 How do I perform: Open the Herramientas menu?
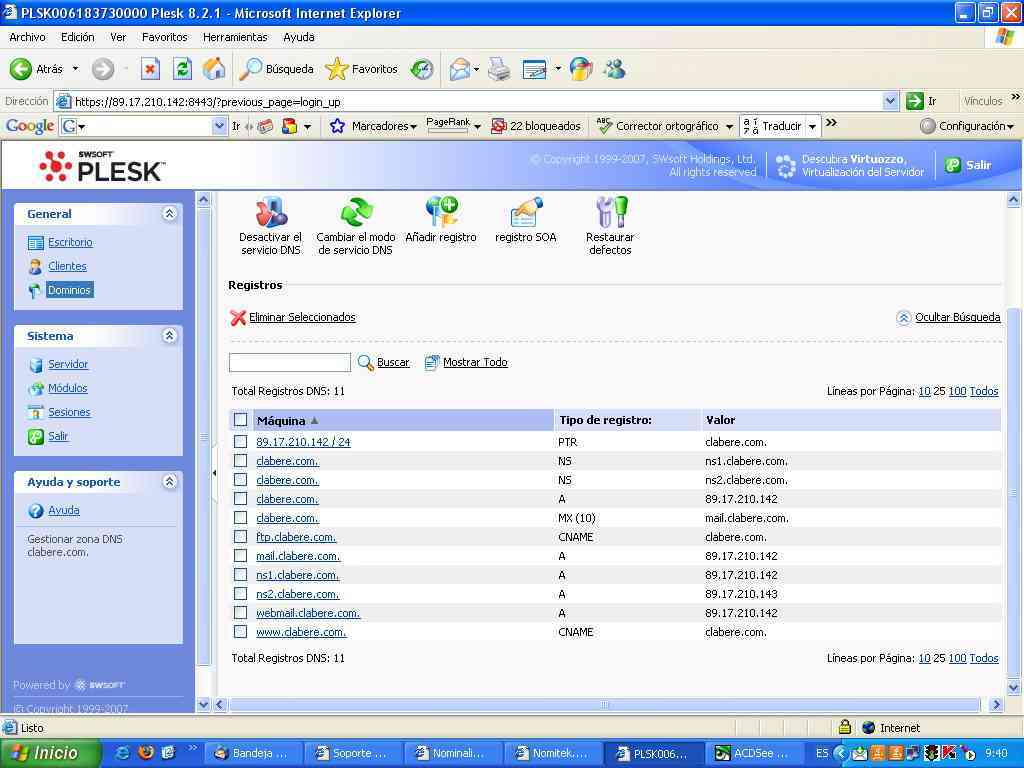coord(235,37)
